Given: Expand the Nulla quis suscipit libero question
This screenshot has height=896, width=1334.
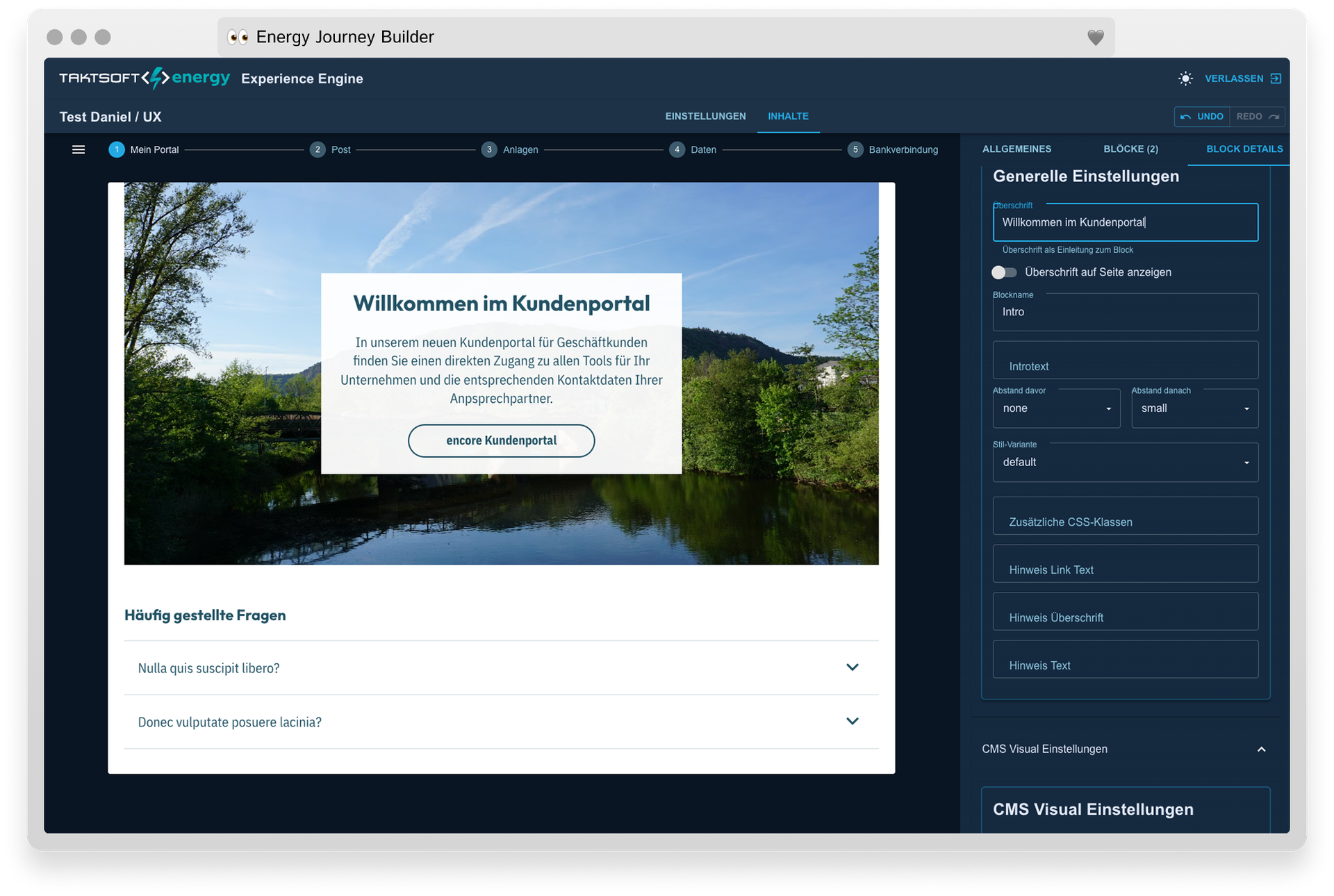Looking at the screenshot, I should click(x=501, y=667).
